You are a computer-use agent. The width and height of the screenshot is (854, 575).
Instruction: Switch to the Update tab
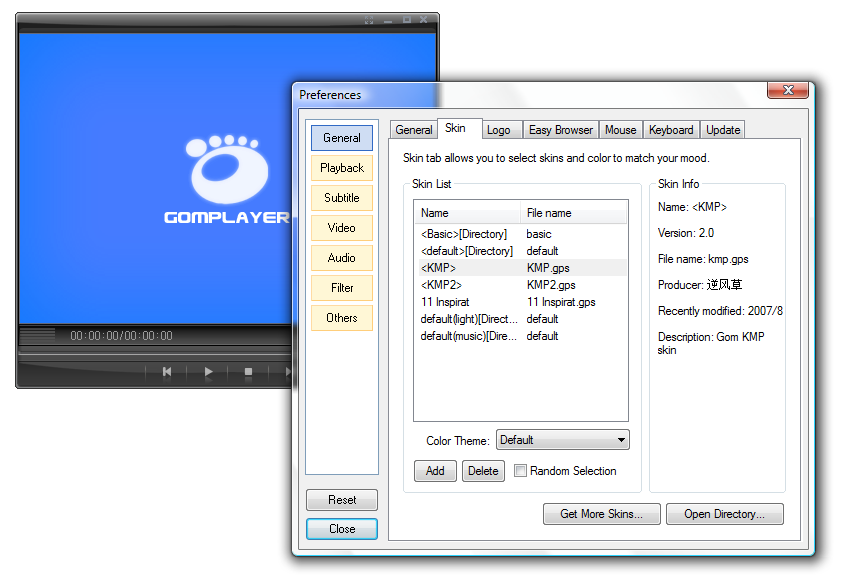click(x=723, y=130)
